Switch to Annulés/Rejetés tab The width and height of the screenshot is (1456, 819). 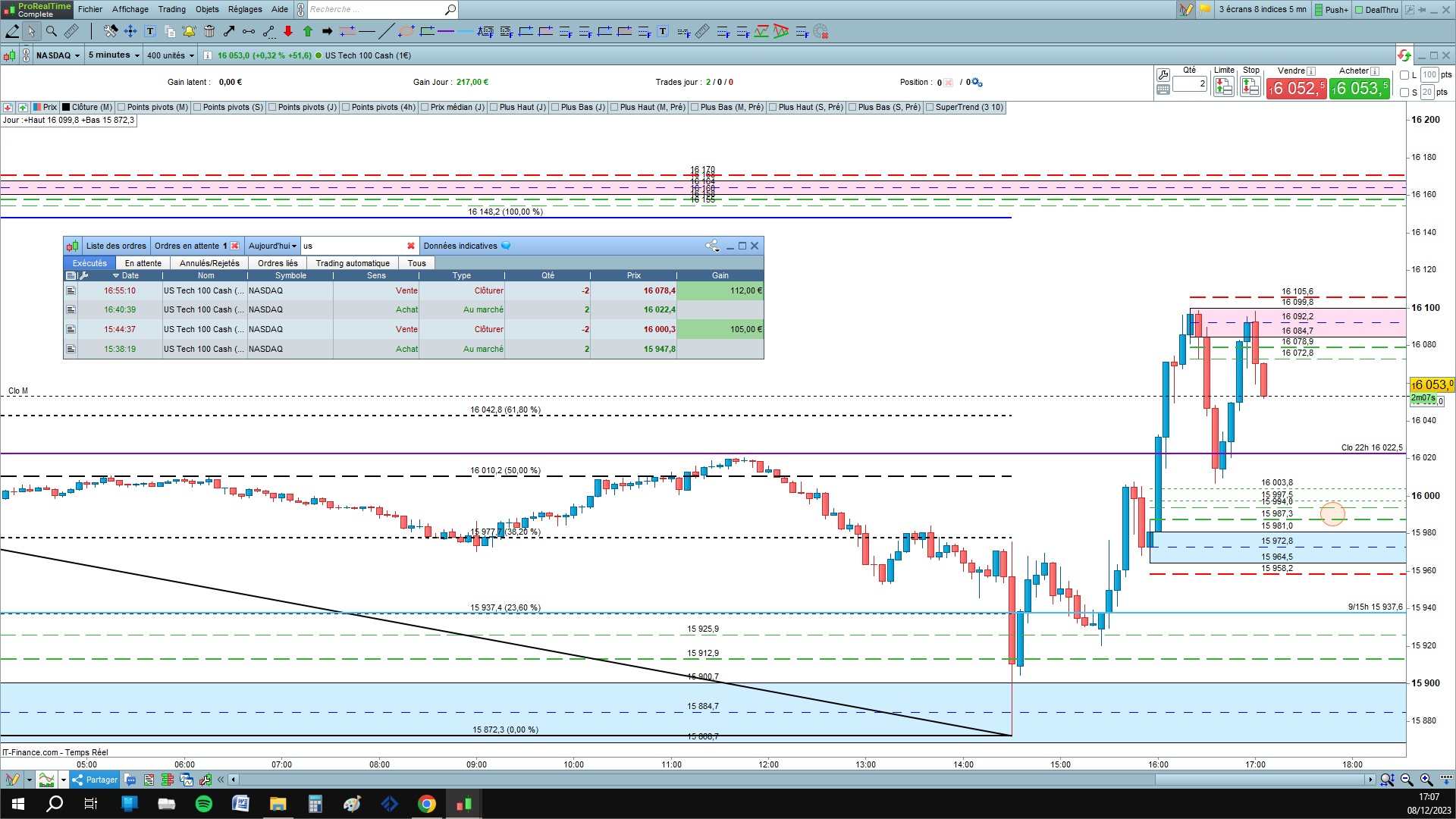click(209, 263)
